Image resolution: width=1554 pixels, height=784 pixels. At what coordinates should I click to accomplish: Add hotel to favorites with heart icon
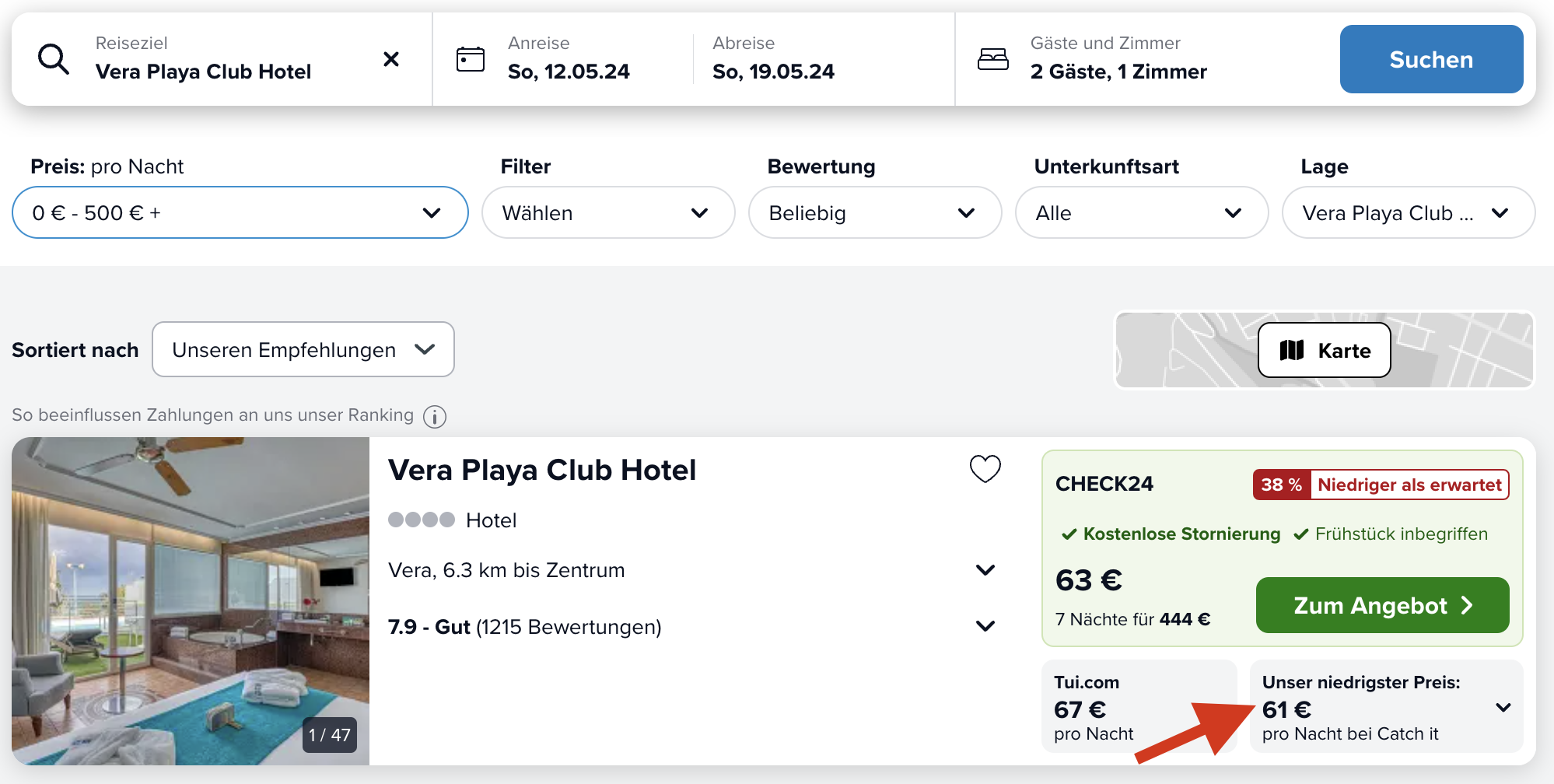pyautogui.click(x=985, y=469)
